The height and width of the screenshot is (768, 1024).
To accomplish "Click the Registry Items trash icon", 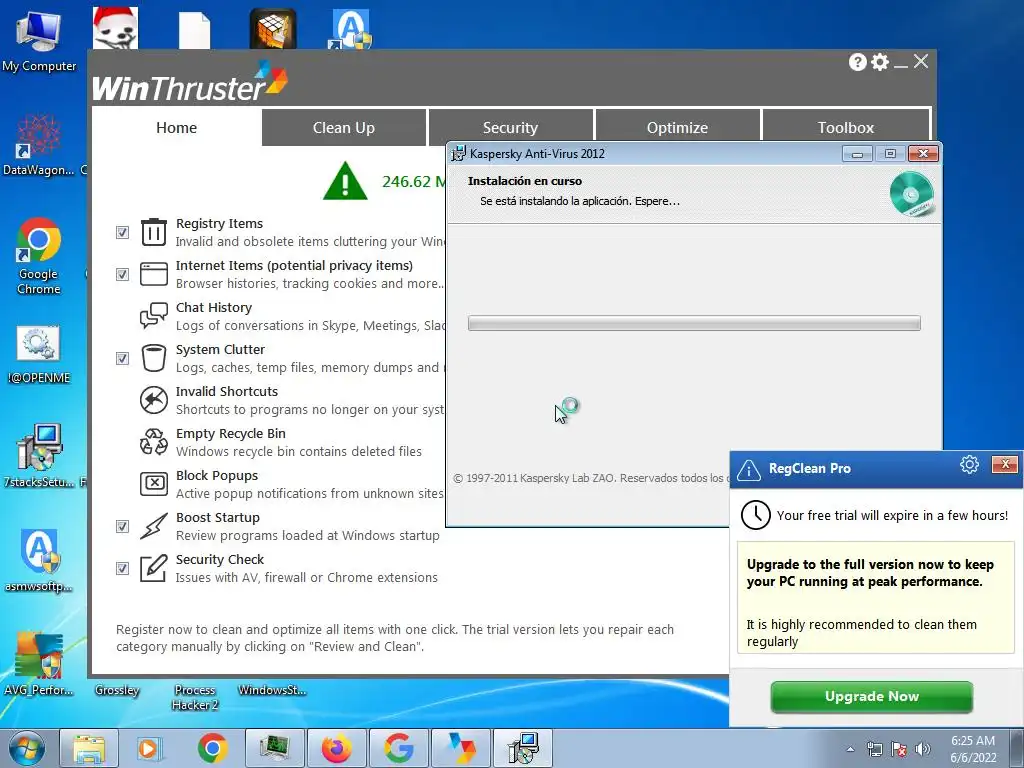I will click(x=154, y=232).
